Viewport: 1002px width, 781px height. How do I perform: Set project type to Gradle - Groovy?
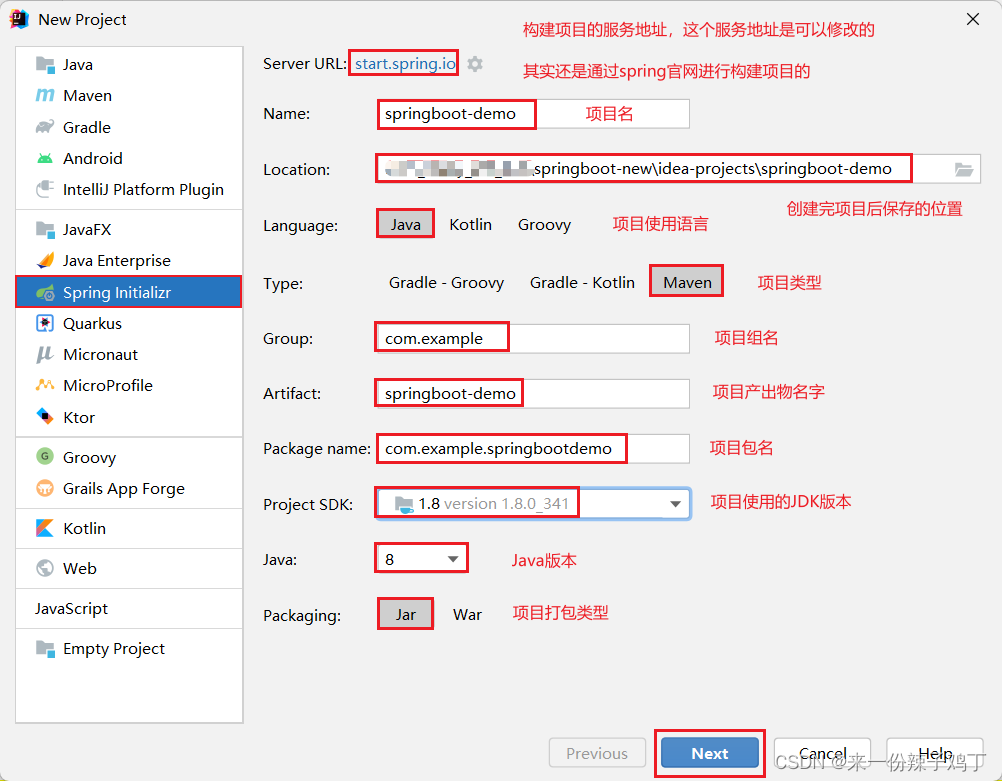coord(446,282)
